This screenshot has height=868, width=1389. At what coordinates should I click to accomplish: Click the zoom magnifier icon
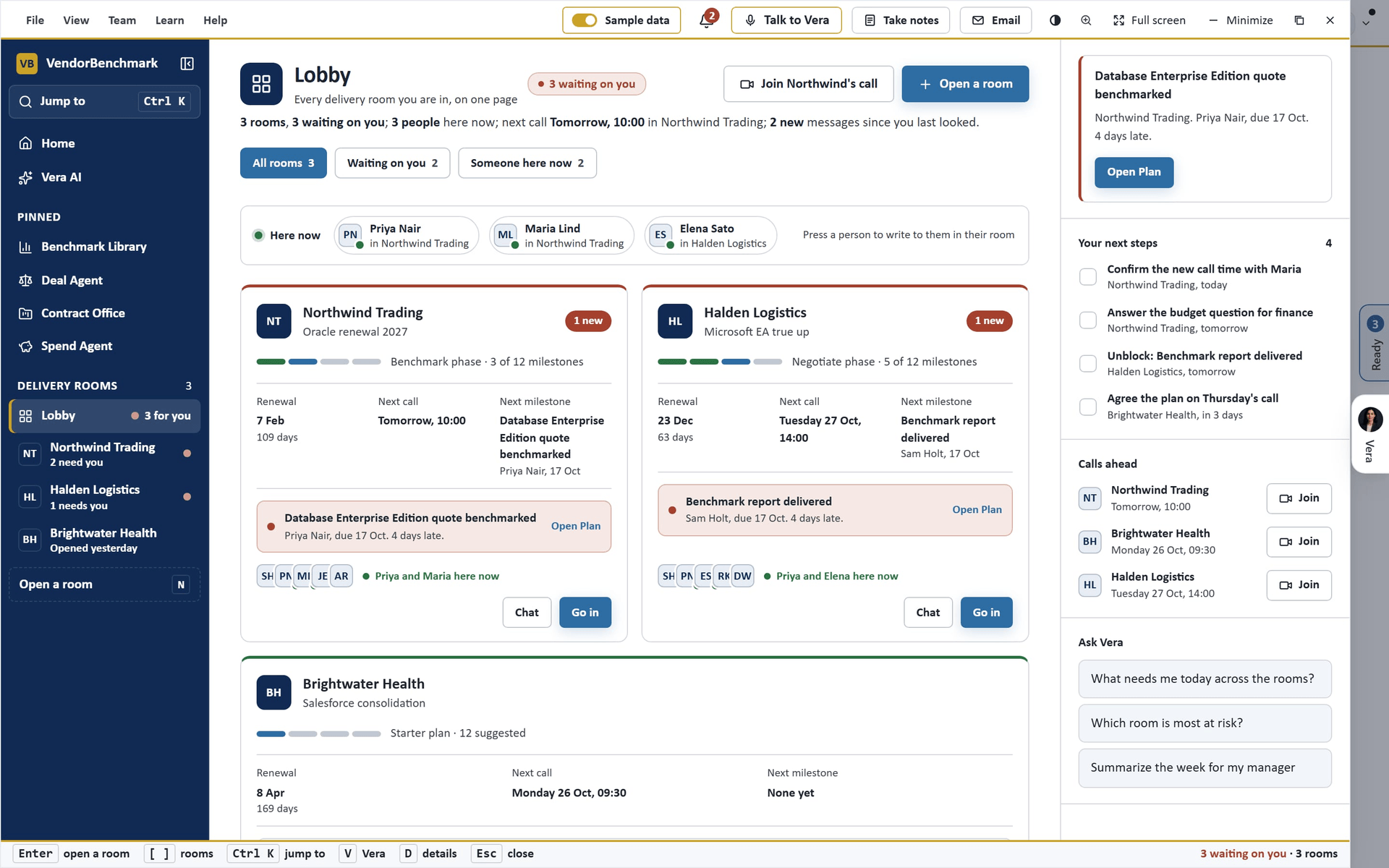1086,20
